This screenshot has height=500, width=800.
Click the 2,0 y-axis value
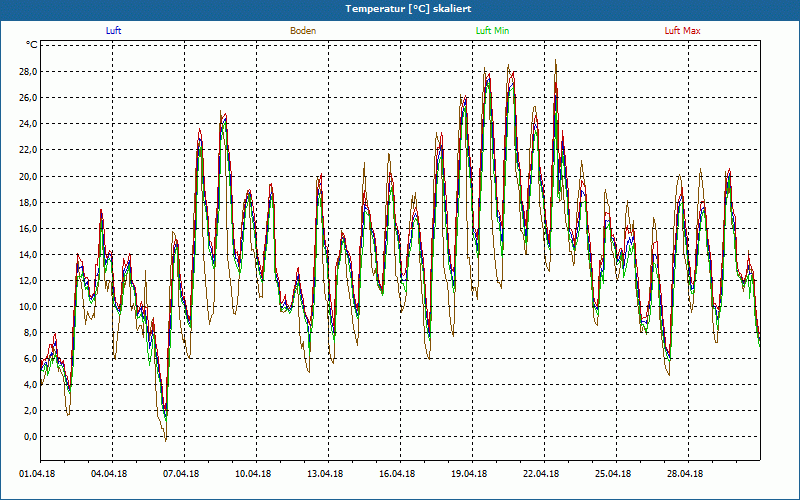tap(30, 411)
